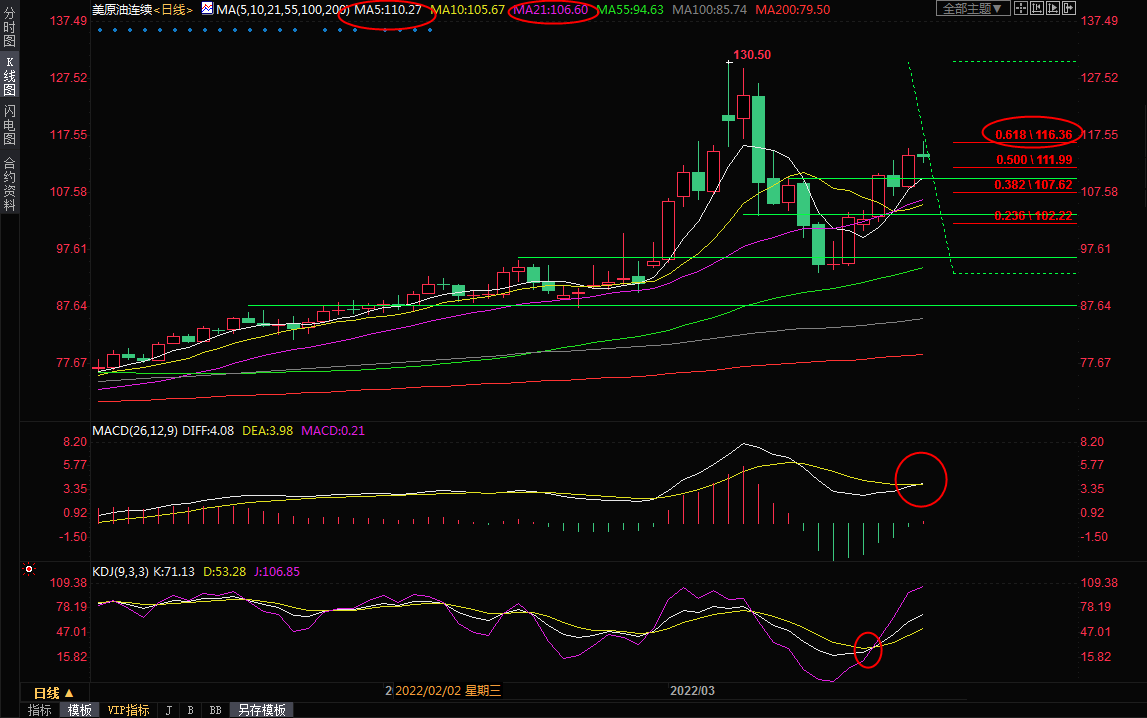Image resolution: width=1147 pixels, height=718 pixels.
Task: Click the first layout icon right of 全部主题
Action: click(x=1020, y=9)
